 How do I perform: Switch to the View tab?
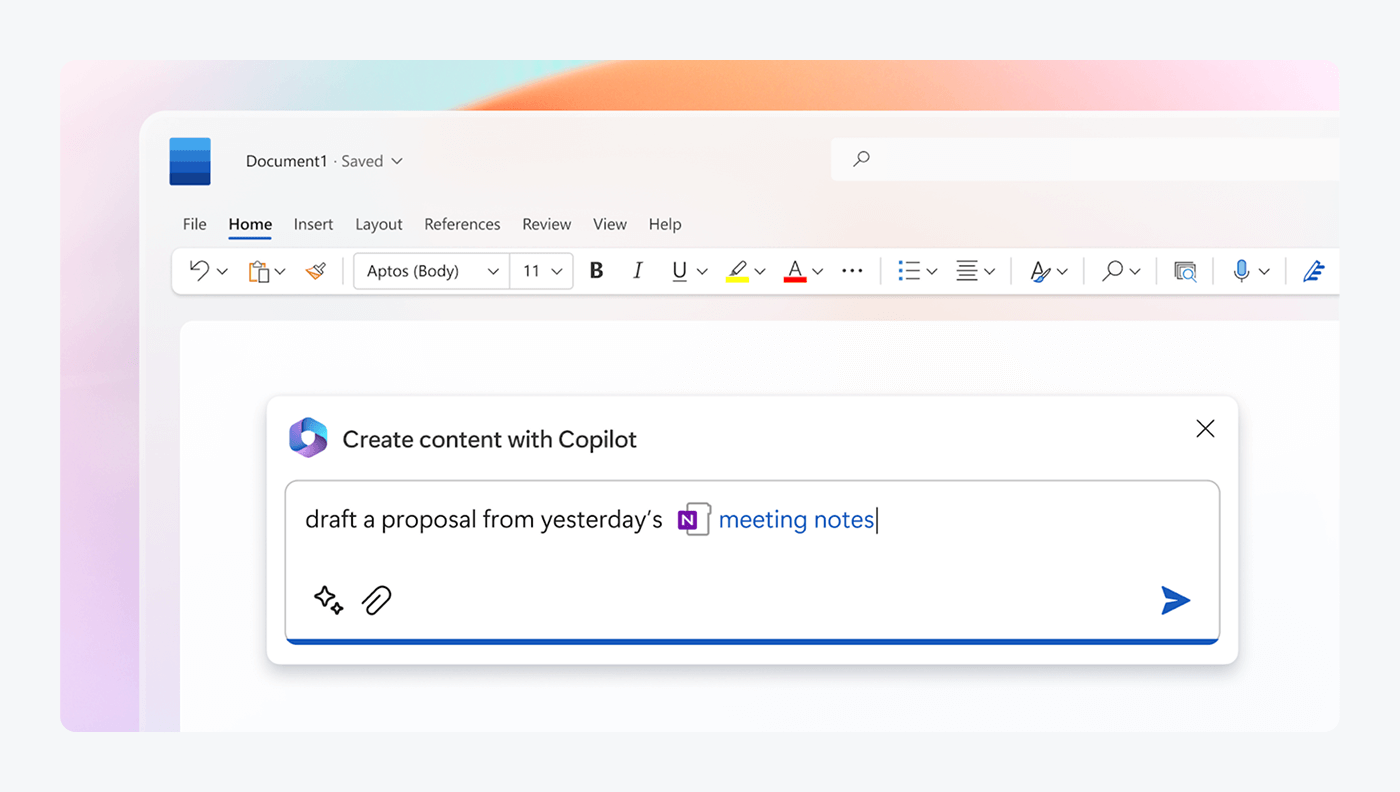point(610,224)
